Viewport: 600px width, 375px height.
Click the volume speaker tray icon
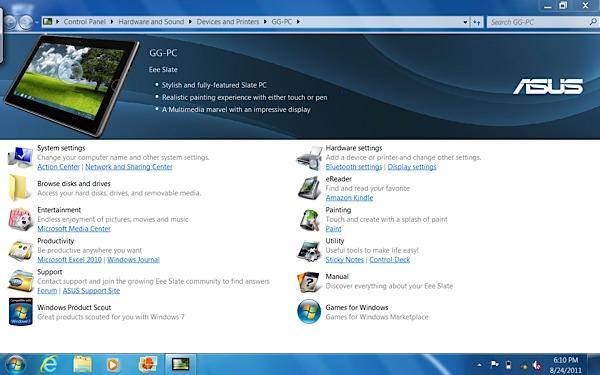coord(537,365)
